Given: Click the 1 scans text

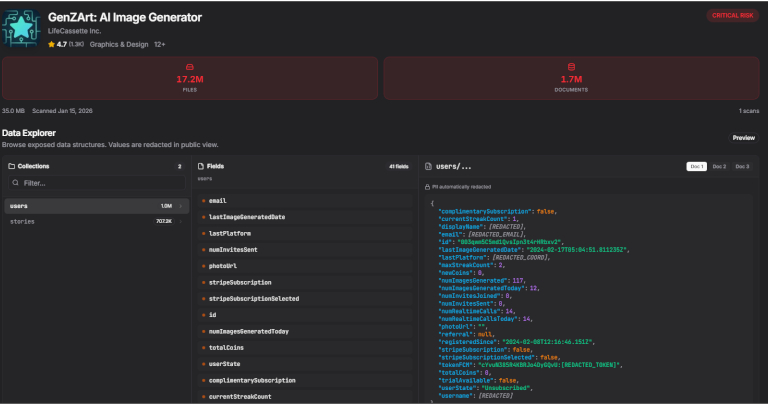Looking at the screenshot, I should pyautogui.click(x=749, y=111).
